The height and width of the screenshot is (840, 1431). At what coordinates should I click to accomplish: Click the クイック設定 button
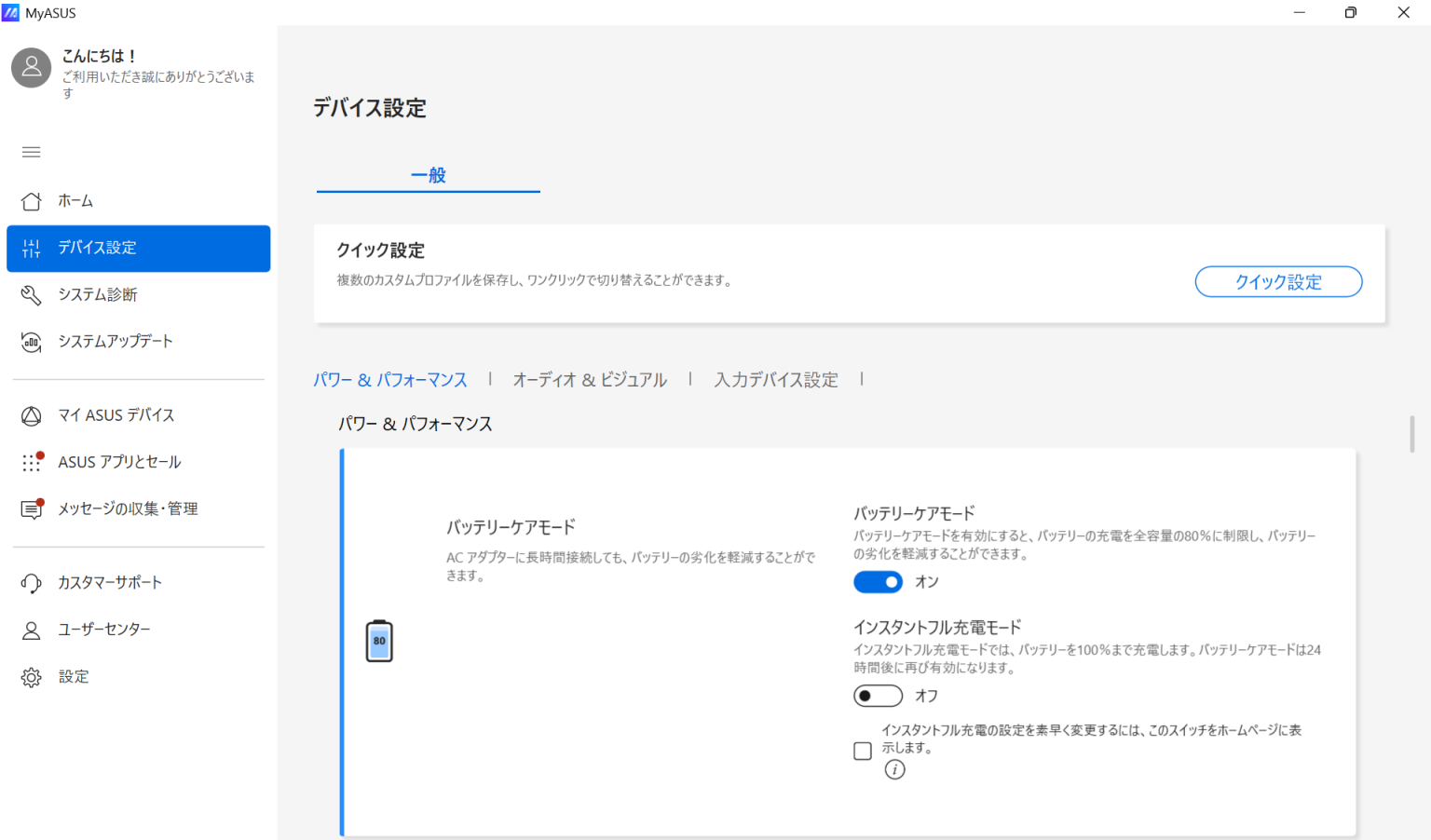point(1278,282)
